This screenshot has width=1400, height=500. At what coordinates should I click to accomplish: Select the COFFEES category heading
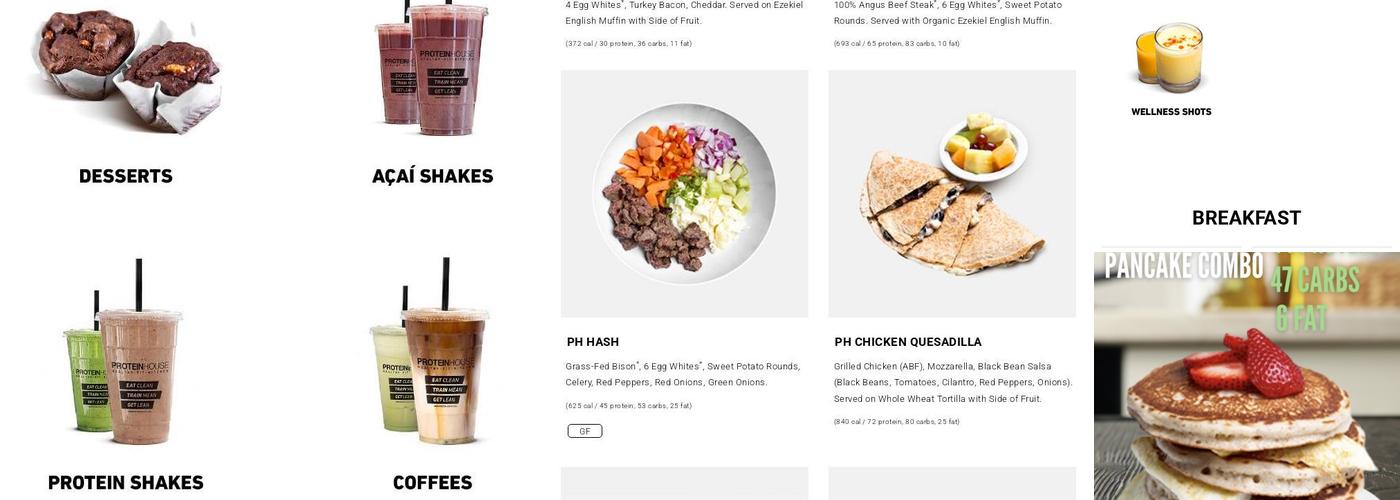[x=433, y=483]
